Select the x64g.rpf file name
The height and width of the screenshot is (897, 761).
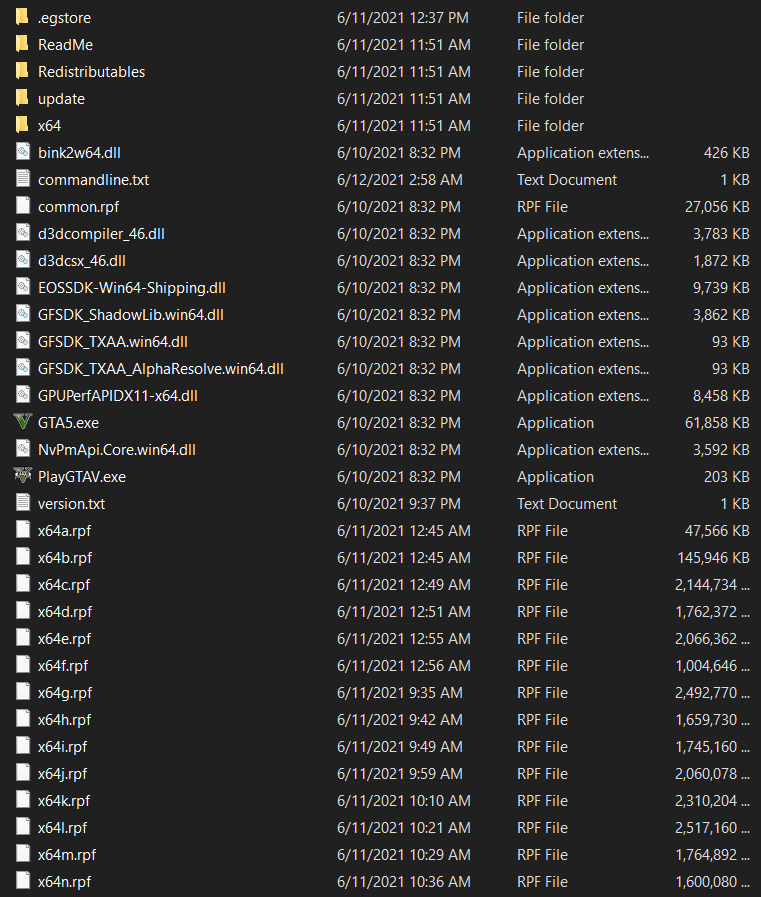[x=64, y=693]
